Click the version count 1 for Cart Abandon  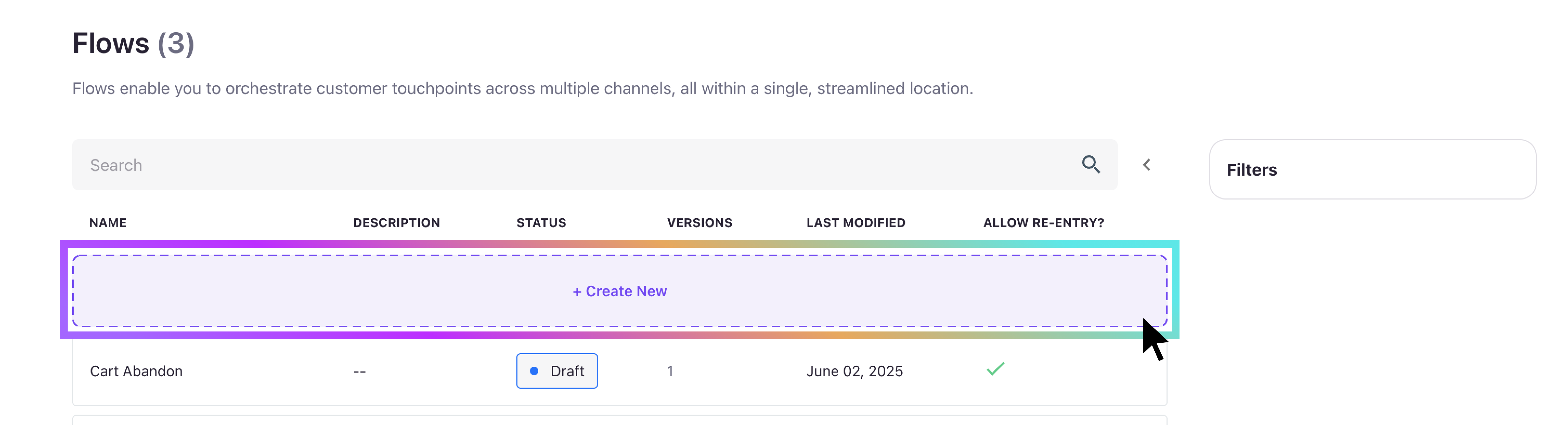point(670,371)
